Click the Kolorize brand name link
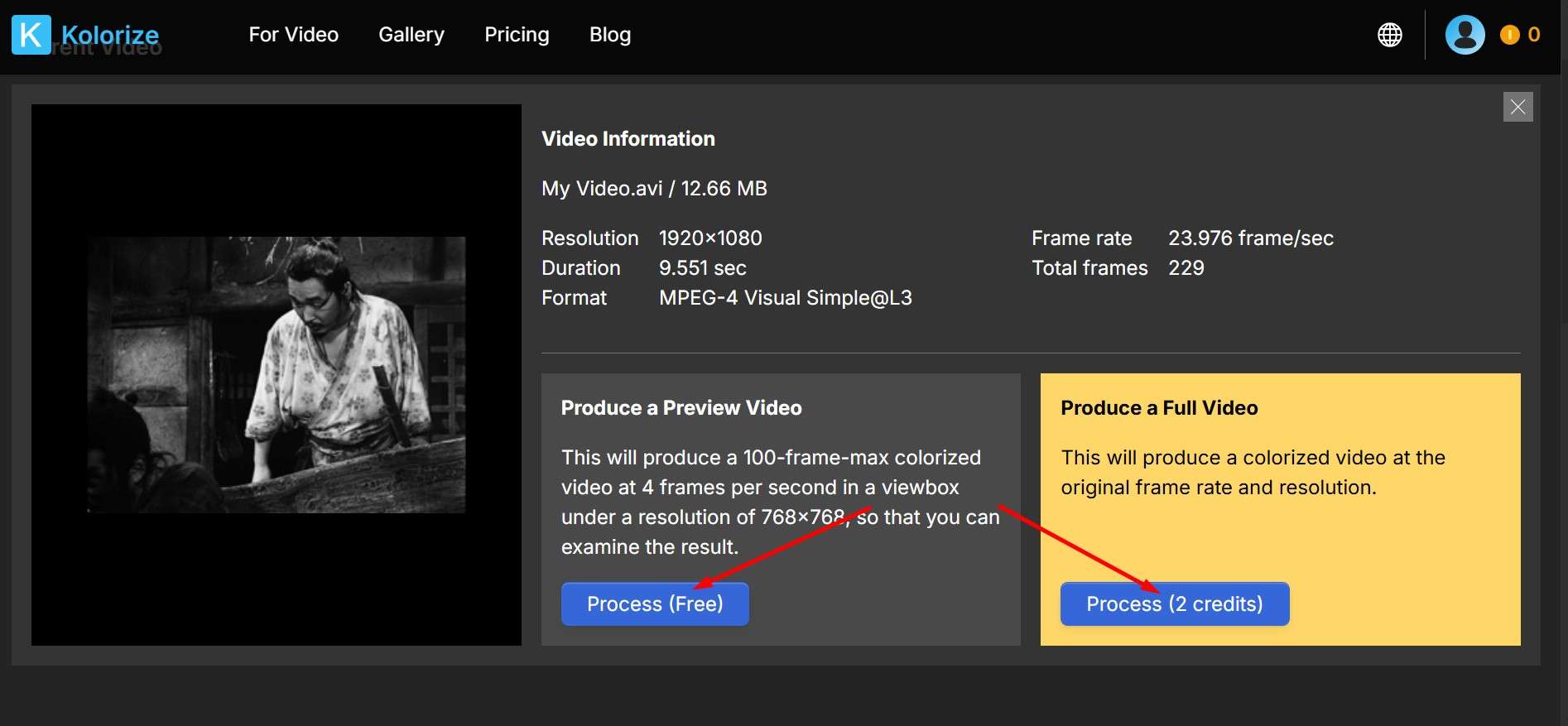Viewport: 1568px width, 726px height. point(110,35)
